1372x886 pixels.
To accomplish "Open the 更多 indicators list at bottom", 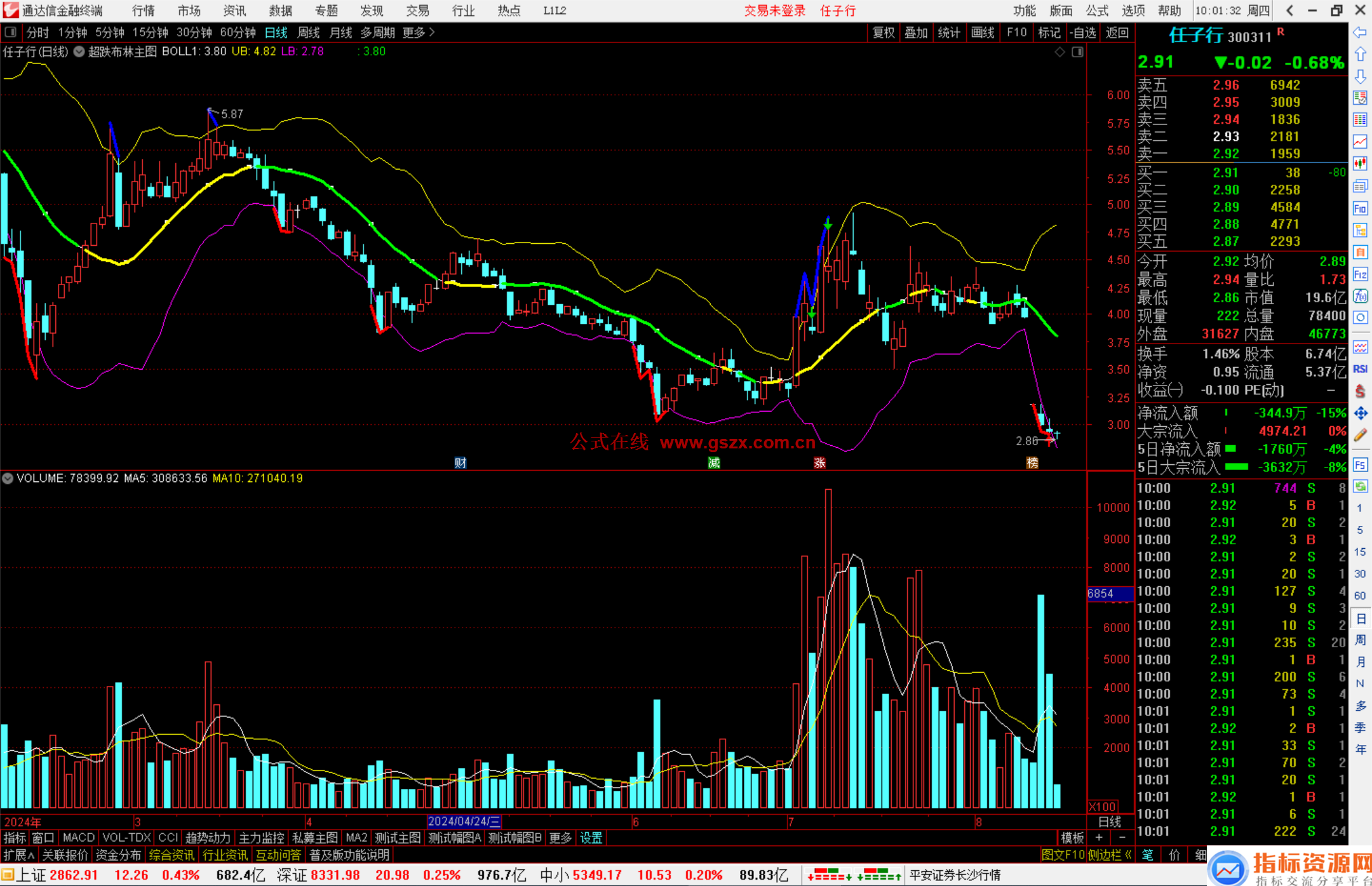I will point(560,838).
